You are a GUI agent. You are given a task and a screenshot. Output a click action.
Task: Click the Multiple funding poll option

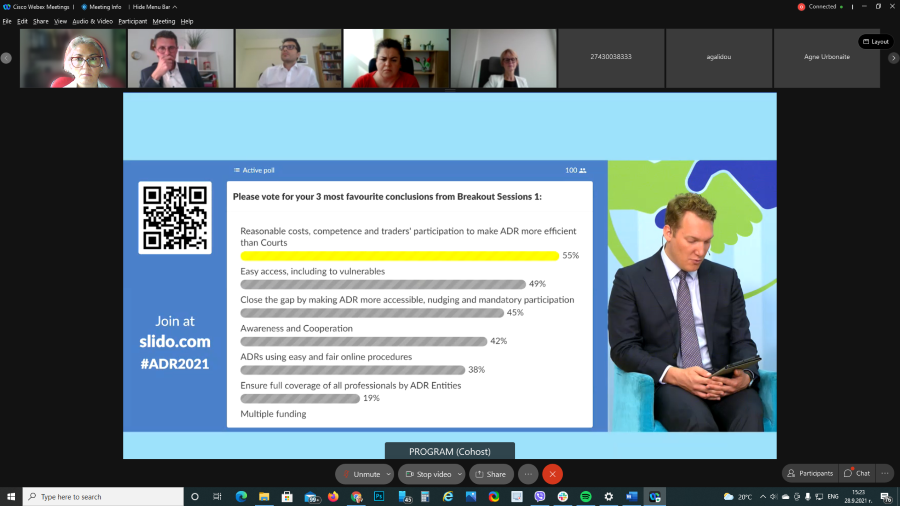(x=273, y=414)
